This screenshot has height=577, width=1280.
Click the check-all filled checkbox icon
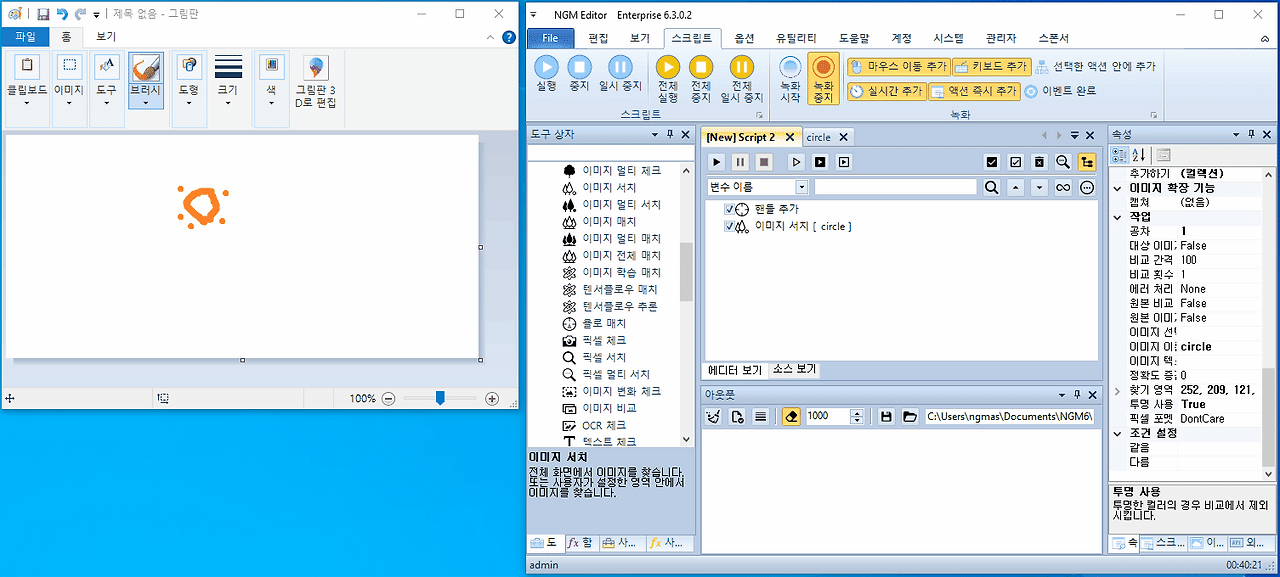991,162
